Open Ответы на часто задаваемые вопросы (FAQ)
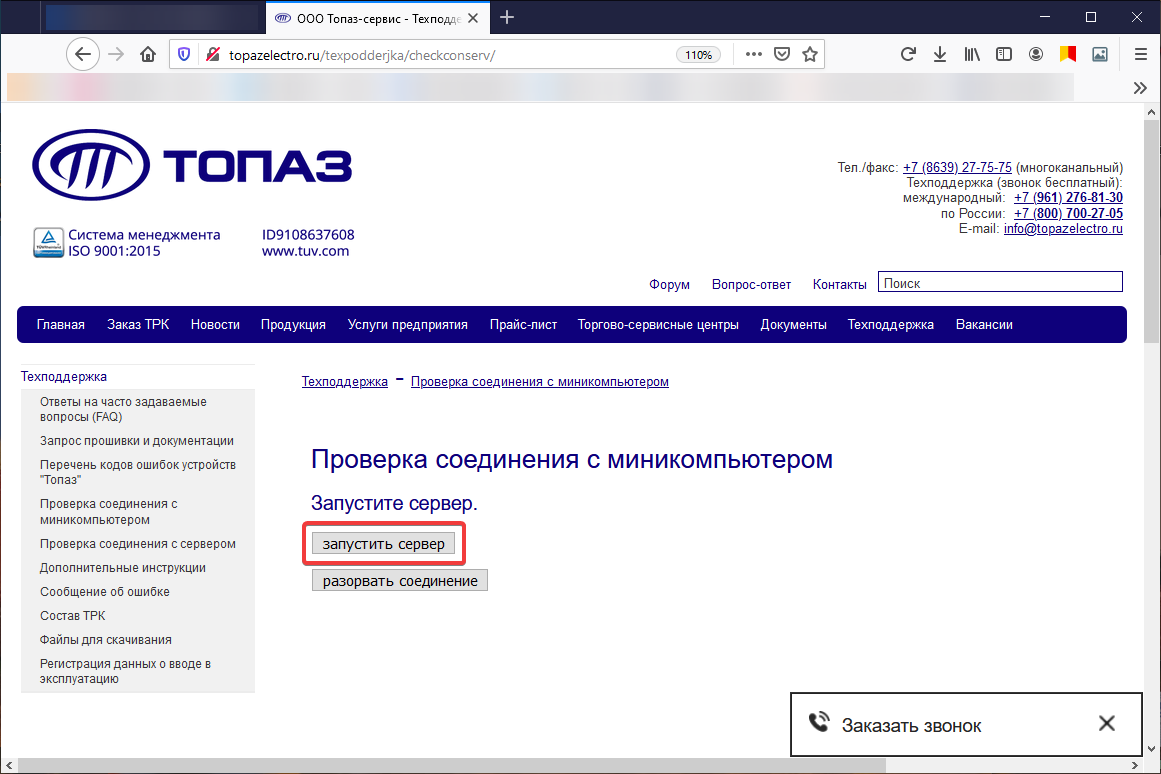 123,409
